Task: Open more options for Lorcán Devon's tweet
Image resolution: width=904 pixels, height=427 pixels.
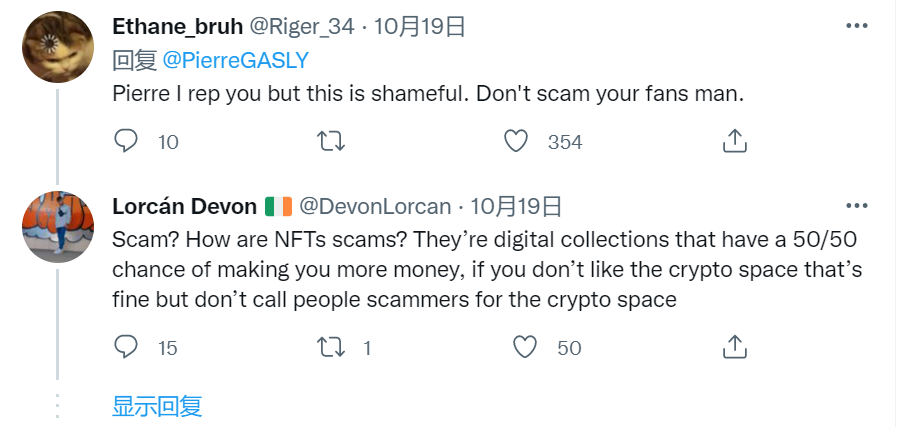Action: tap(856, 206)
